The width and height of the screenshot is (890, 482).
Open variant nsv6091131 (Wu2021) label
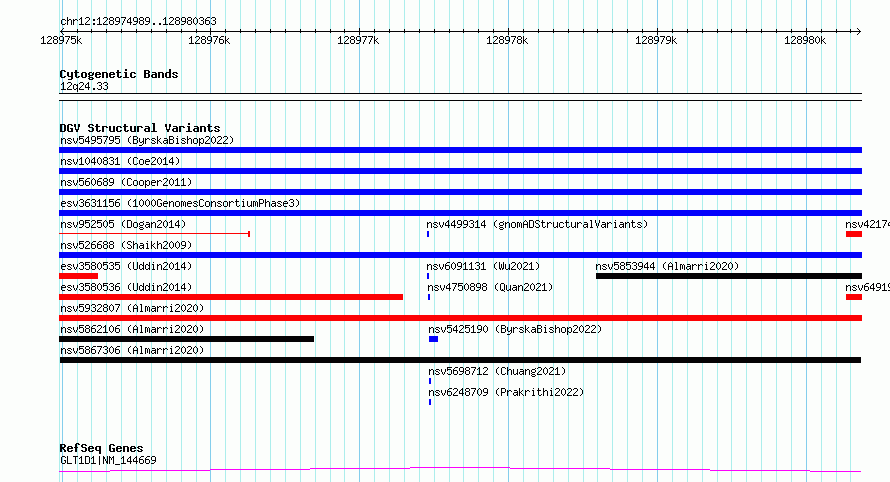pos(483,266)
